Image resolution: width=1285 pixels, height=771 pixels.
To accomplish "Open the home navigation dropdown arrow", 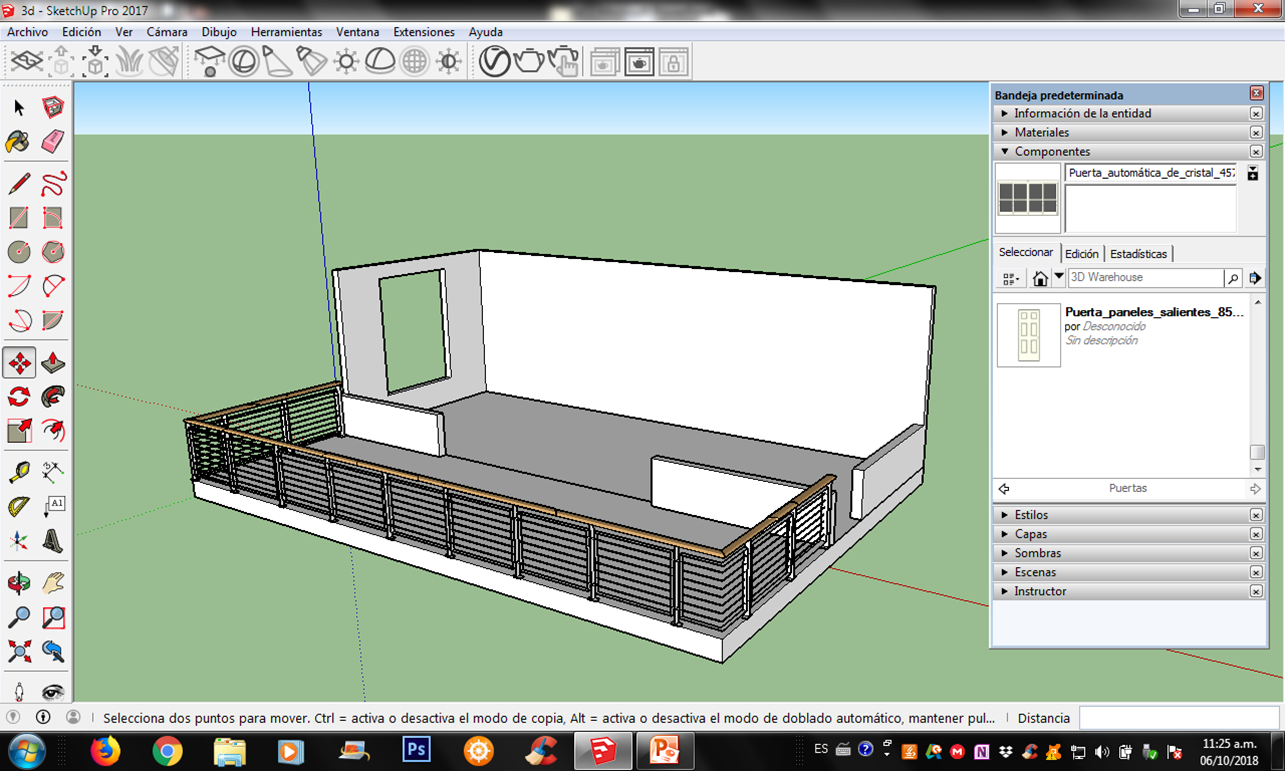I will (1059, 278).
